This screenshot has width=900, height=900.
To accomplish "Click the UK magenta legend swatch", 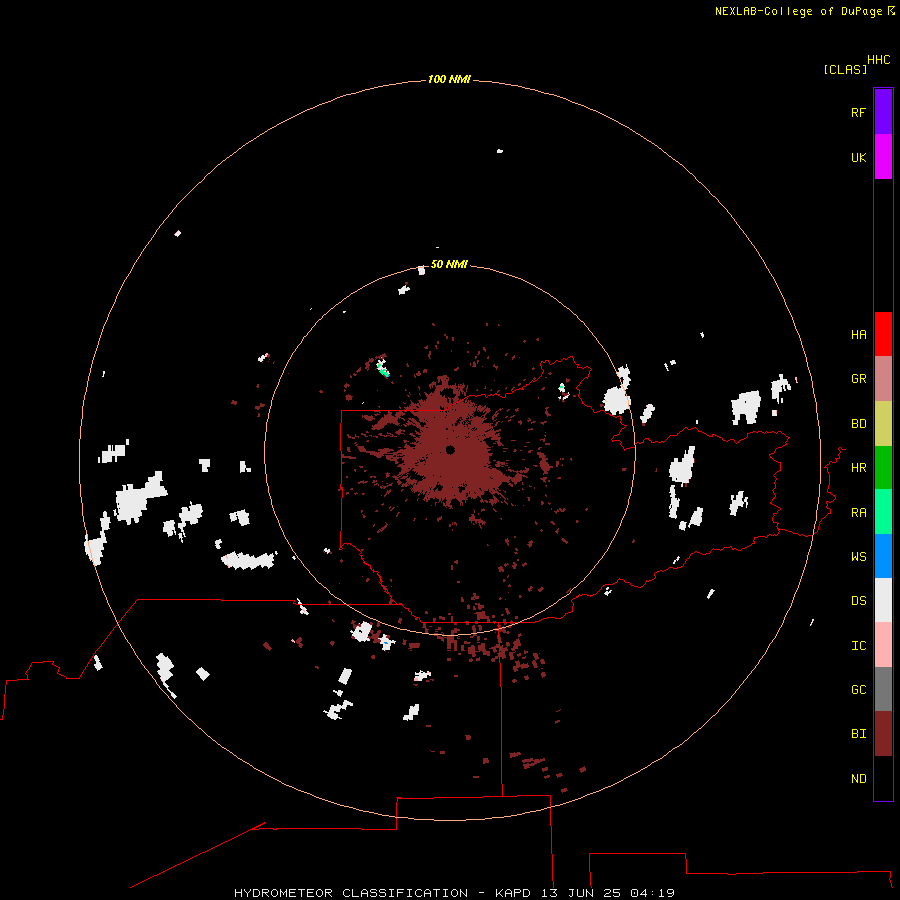I will point(883,157).
